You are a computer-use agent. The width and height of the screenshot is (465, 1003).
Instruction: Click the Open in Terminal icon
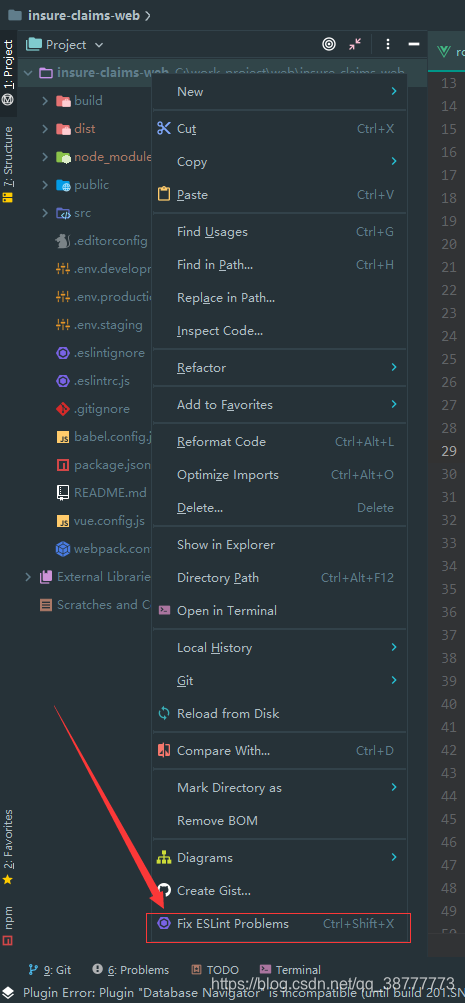point(164,610)
